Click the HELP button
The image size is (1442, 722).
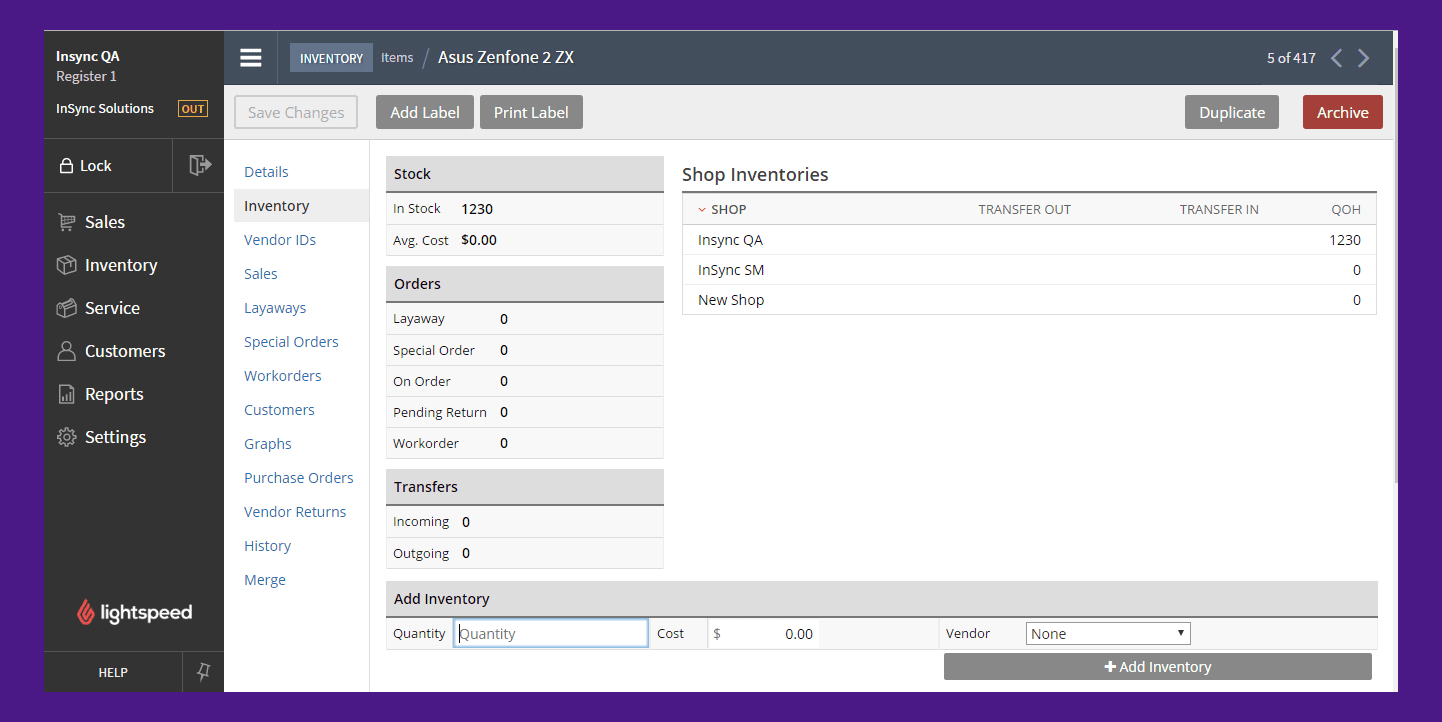pos(113,672)
